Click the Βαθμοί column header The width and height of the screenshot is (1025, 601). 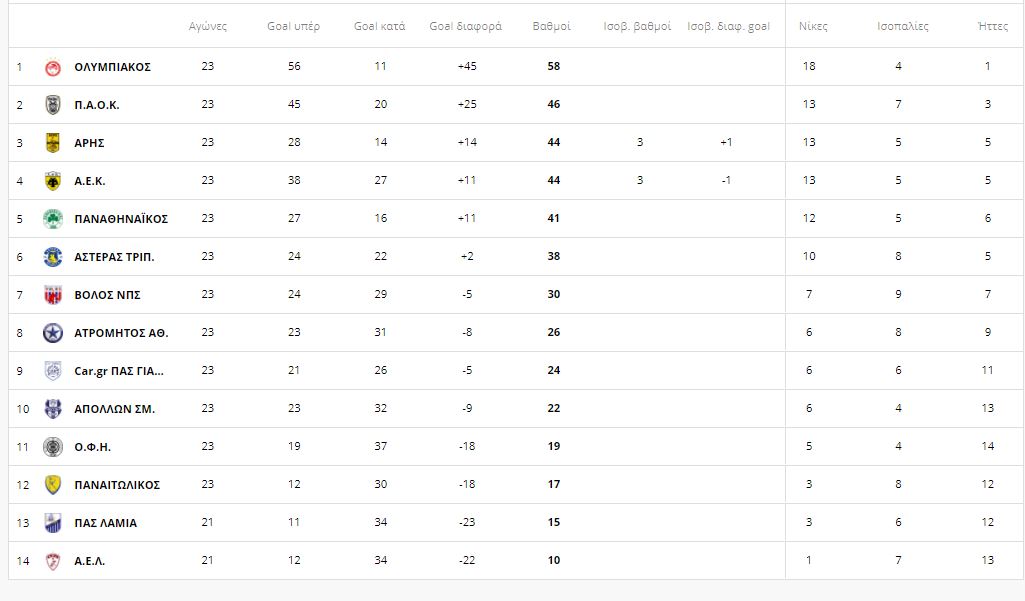(x=552, y=26)
